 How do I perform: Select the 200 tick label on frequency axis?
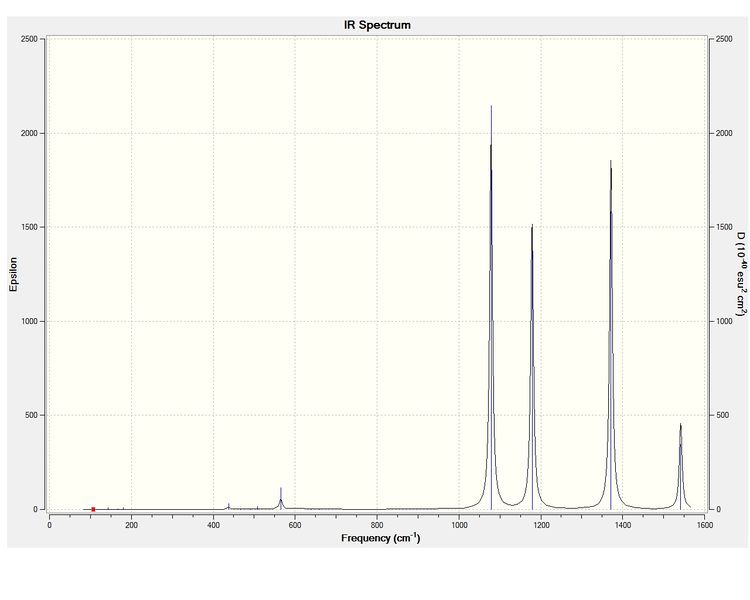pos(131,525)
